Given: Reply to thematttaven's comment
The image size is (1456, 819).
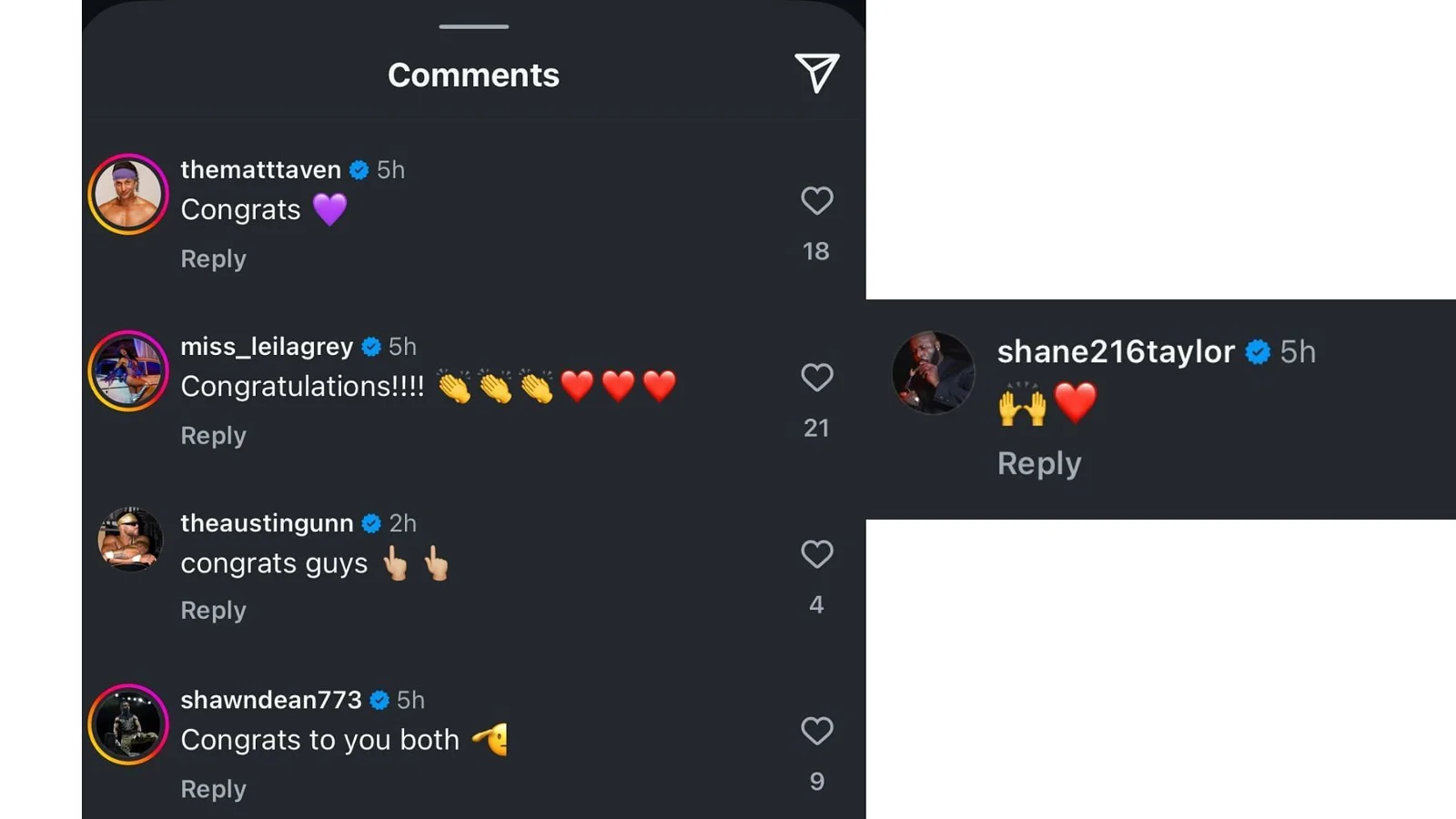Looking at the screenshot, I should (x=213, y=259).
